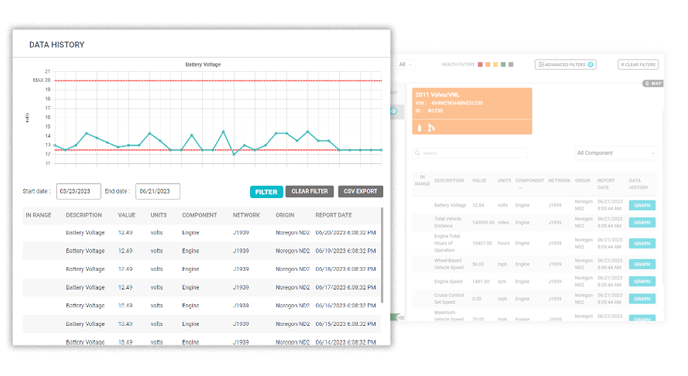Image resolution: width=688 pixels, height=376 pixels.
Task: Open GRAPH for Engine Speed row
Action: [x=642, y=282]
